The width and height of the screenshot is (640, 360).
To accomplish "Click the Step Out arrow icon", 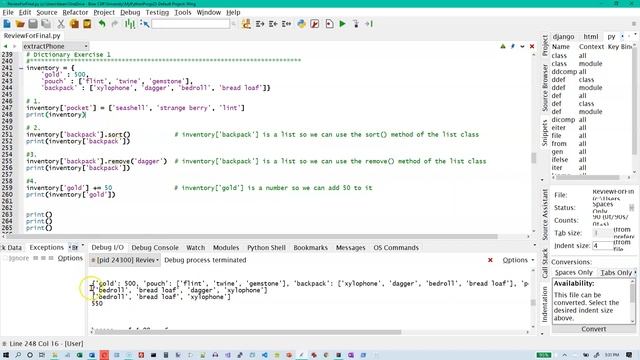I will click(x=369, y=24).
